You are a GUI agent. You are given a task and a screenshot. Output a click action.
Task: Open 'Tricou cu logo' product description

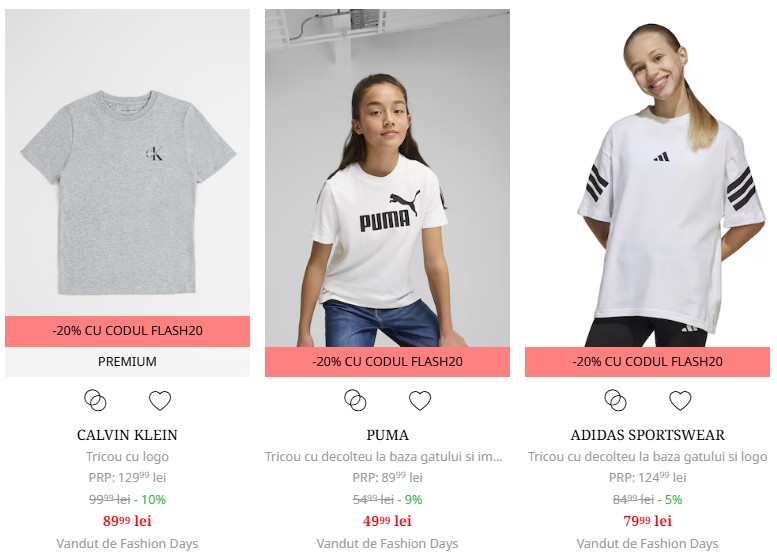127,456
